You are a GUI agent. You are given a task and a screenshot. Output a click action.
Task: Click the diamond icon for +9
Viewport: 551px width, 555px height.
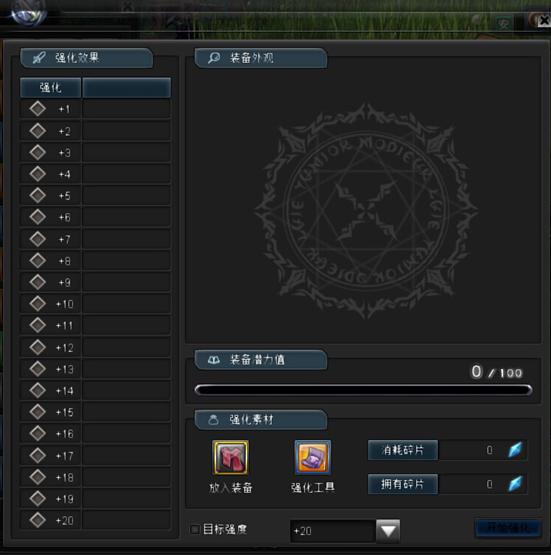point(38,282)
